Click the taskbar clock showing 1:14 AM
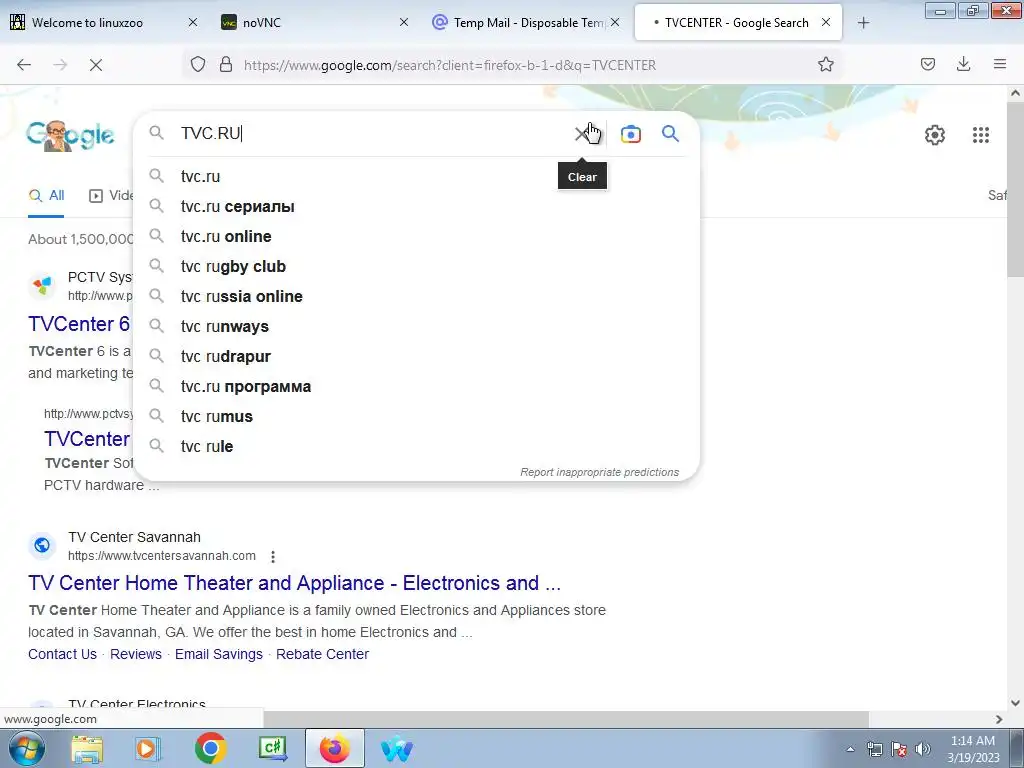The image size is (1024, 768). [x=973, y=749]
